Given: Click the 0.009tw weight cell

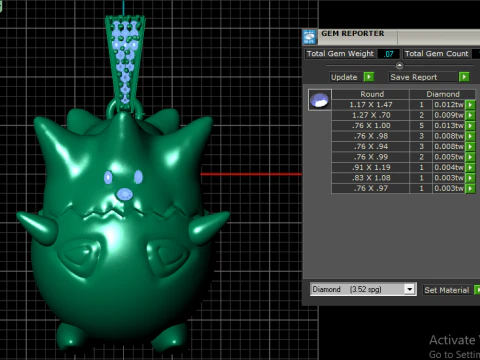Looking at the screenshot, I should 449,115.
